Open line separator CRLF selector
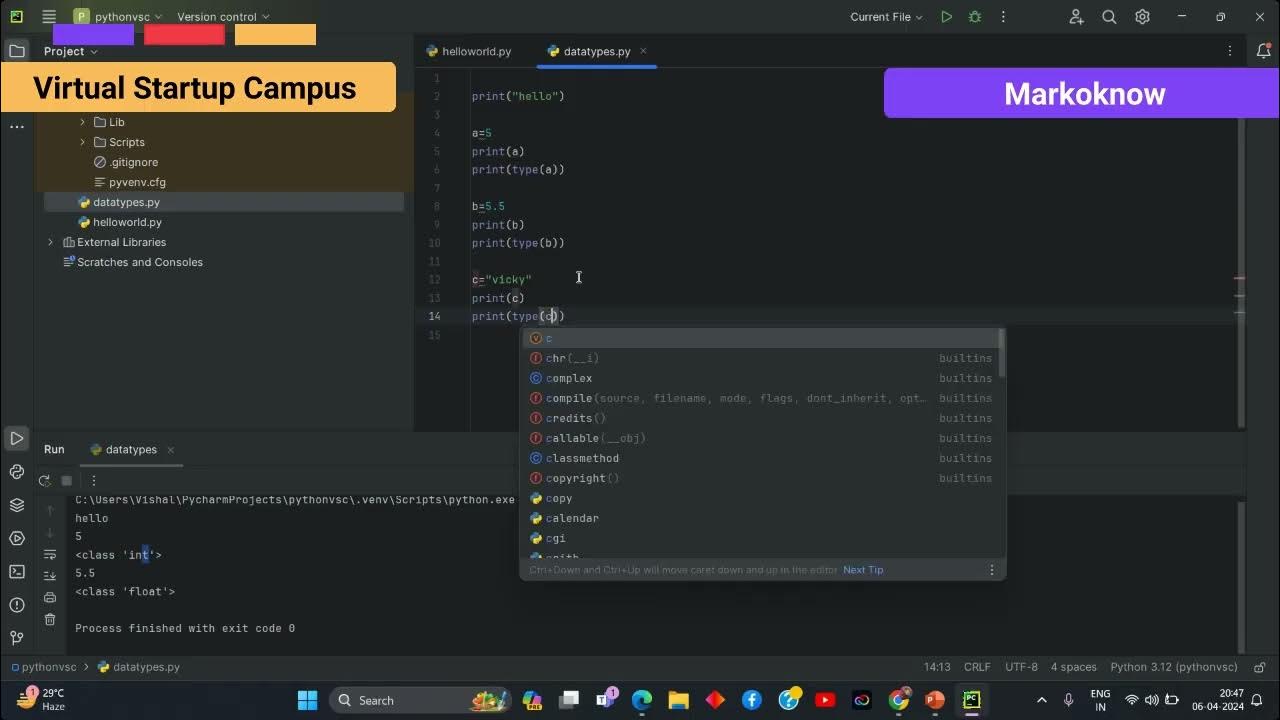The width and height of the screenshot is (1280, 720). coord(977,667)
